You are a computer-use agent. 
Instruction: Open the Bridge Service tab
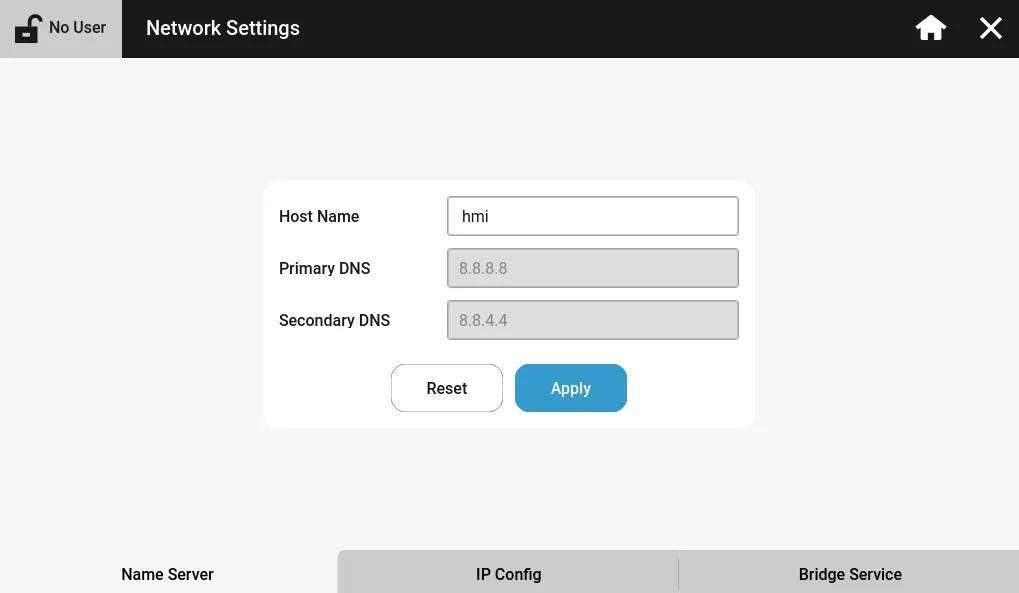[x=850, y=574]
